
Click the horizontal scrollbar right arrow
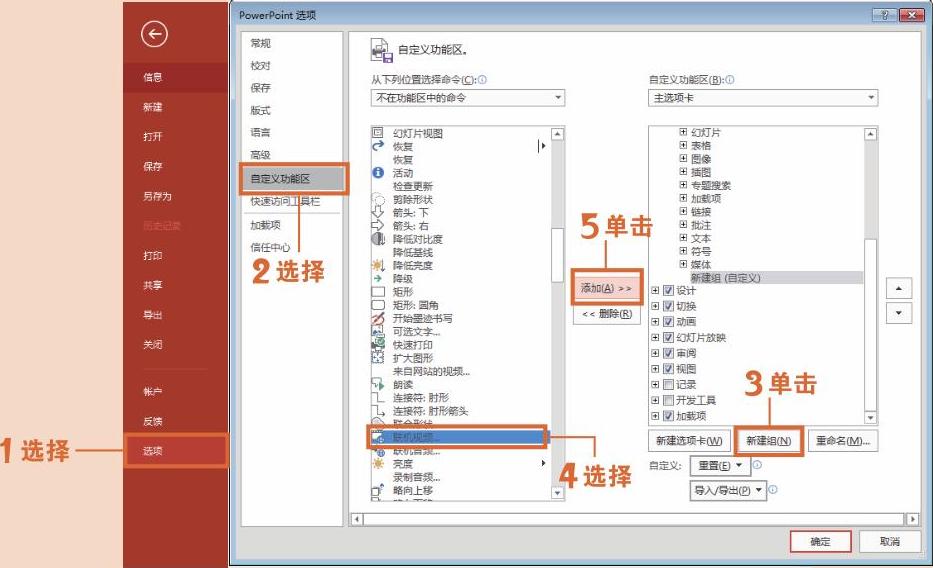point(912,519)
